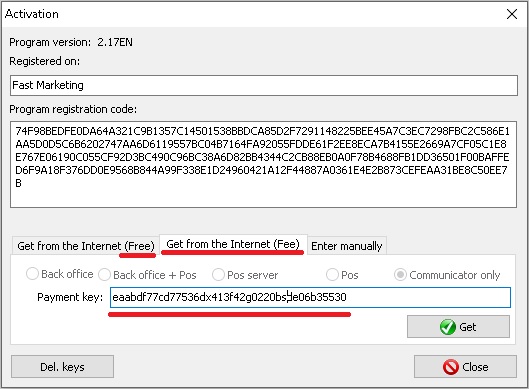Click the Program version 2.17EN text
529x389 pixels.
[71, 42]
